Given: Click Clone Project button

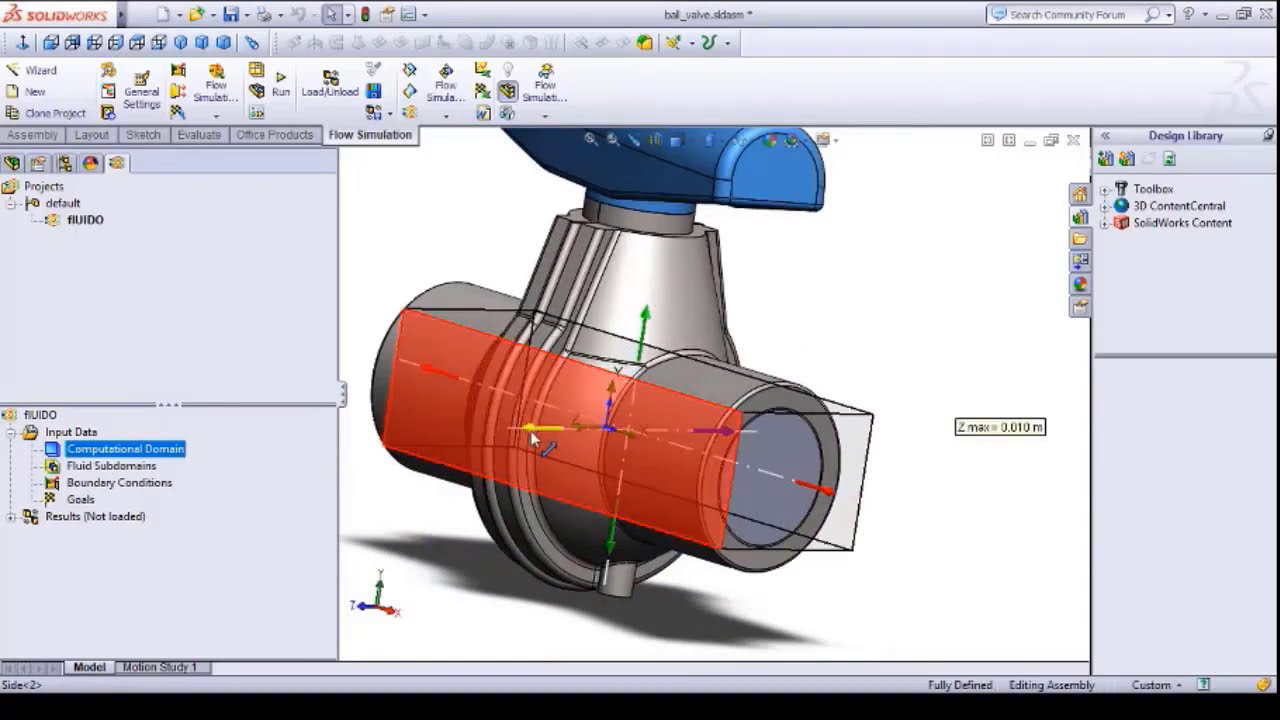Looking at the screenshot, I should pos(46,113).
